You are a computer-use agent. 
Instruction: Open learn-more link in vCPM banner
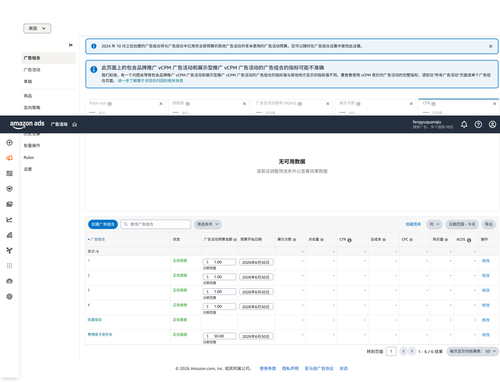coord(150,81)
